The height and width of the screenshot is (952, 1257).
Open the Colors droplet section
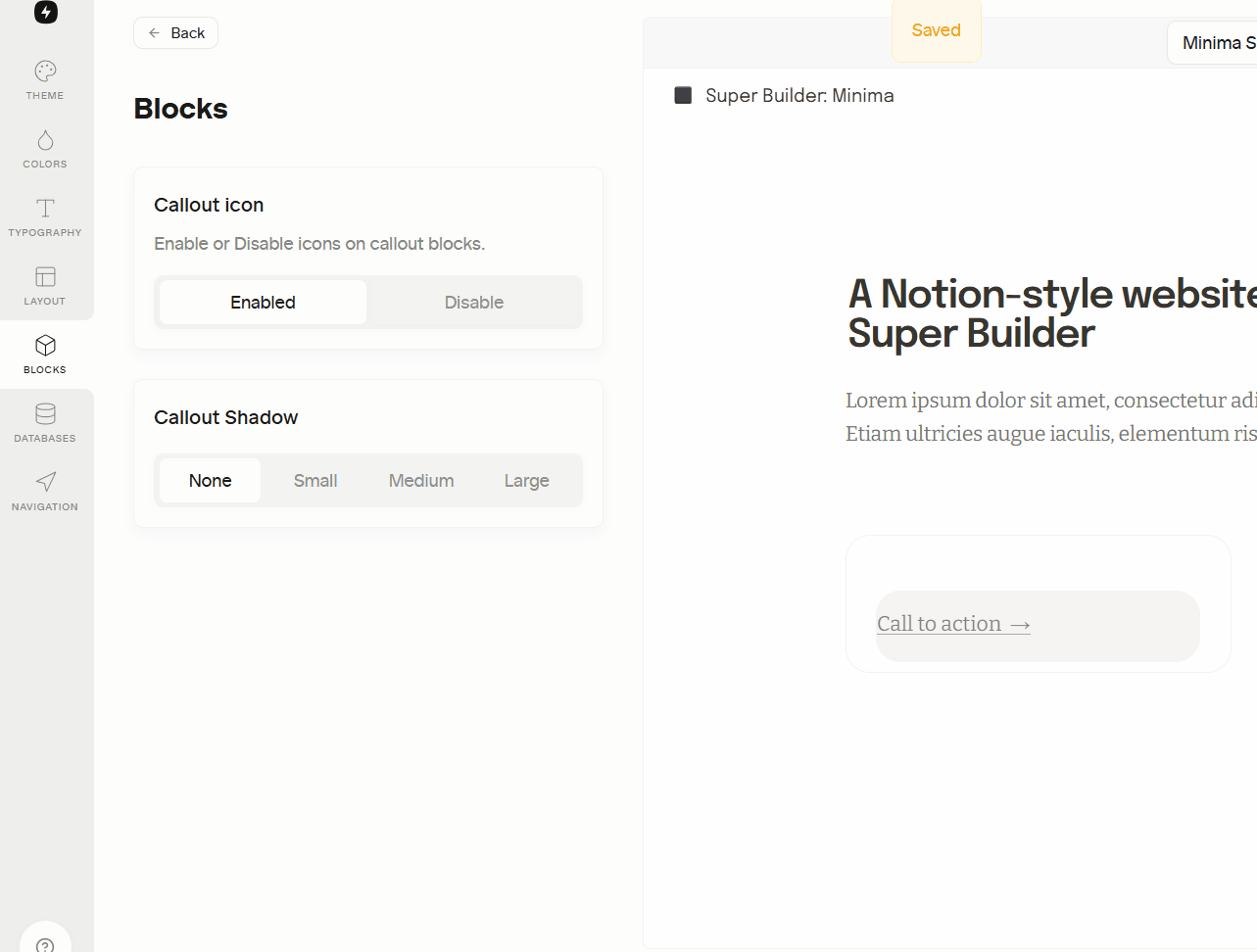point(45,149)
